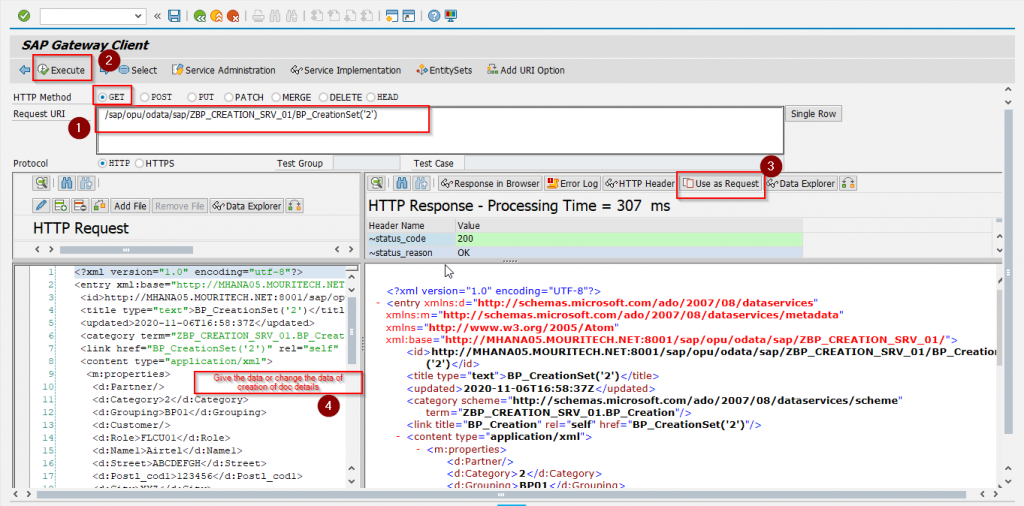Select the GET HTTP method

103,97
